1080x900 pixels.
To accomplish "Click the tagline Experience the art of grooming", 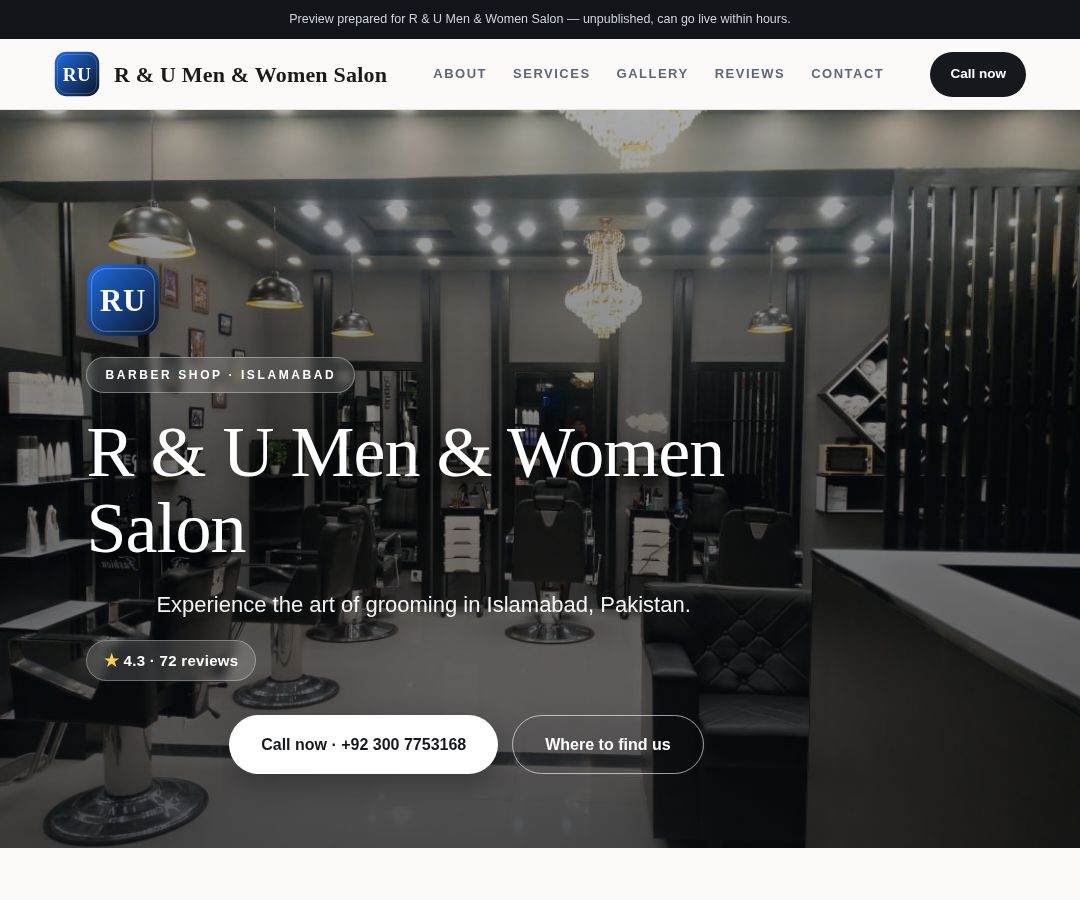I will (x=423, y=605).
